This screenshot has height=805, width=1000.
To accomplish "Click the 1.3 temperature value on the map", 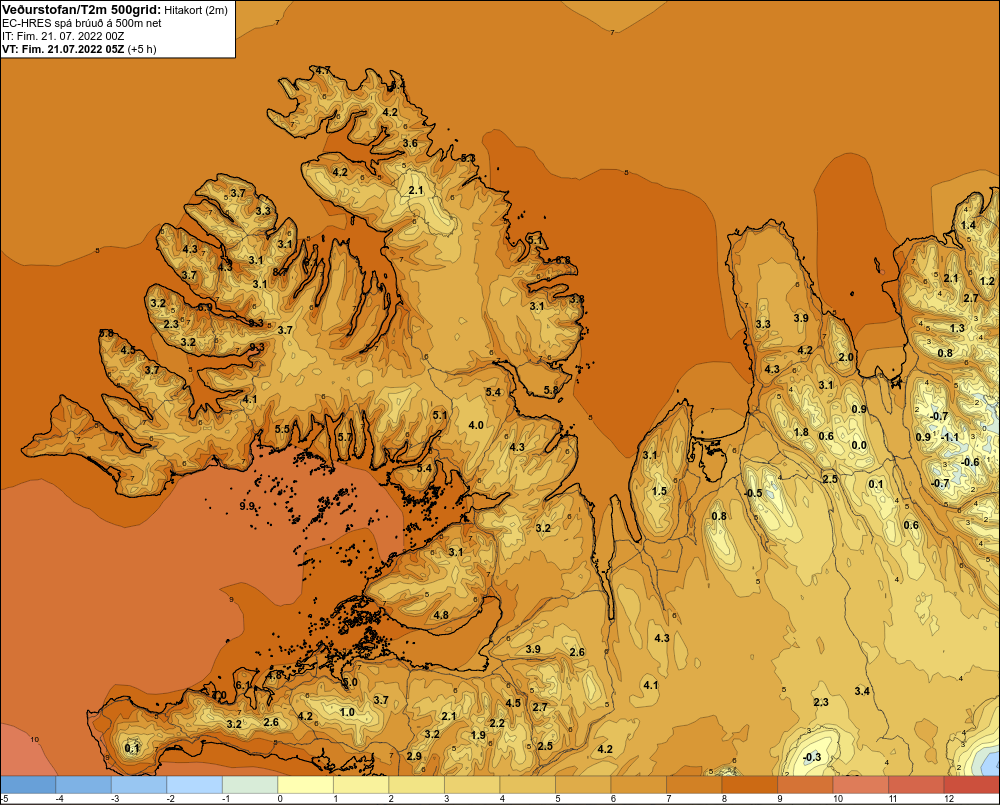I will click(x=957, y=328).
